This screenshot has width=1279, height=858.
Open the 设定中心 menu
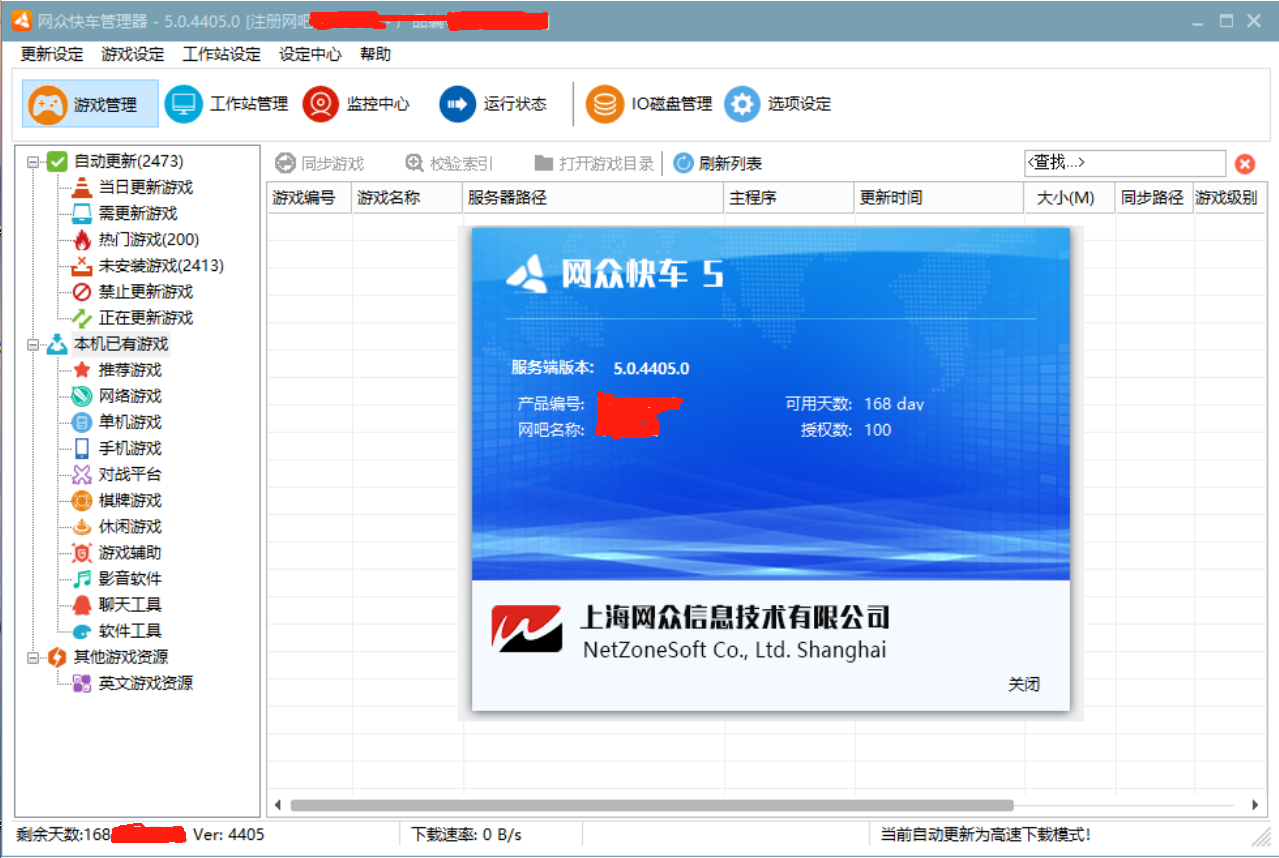[x=310, y=54]
